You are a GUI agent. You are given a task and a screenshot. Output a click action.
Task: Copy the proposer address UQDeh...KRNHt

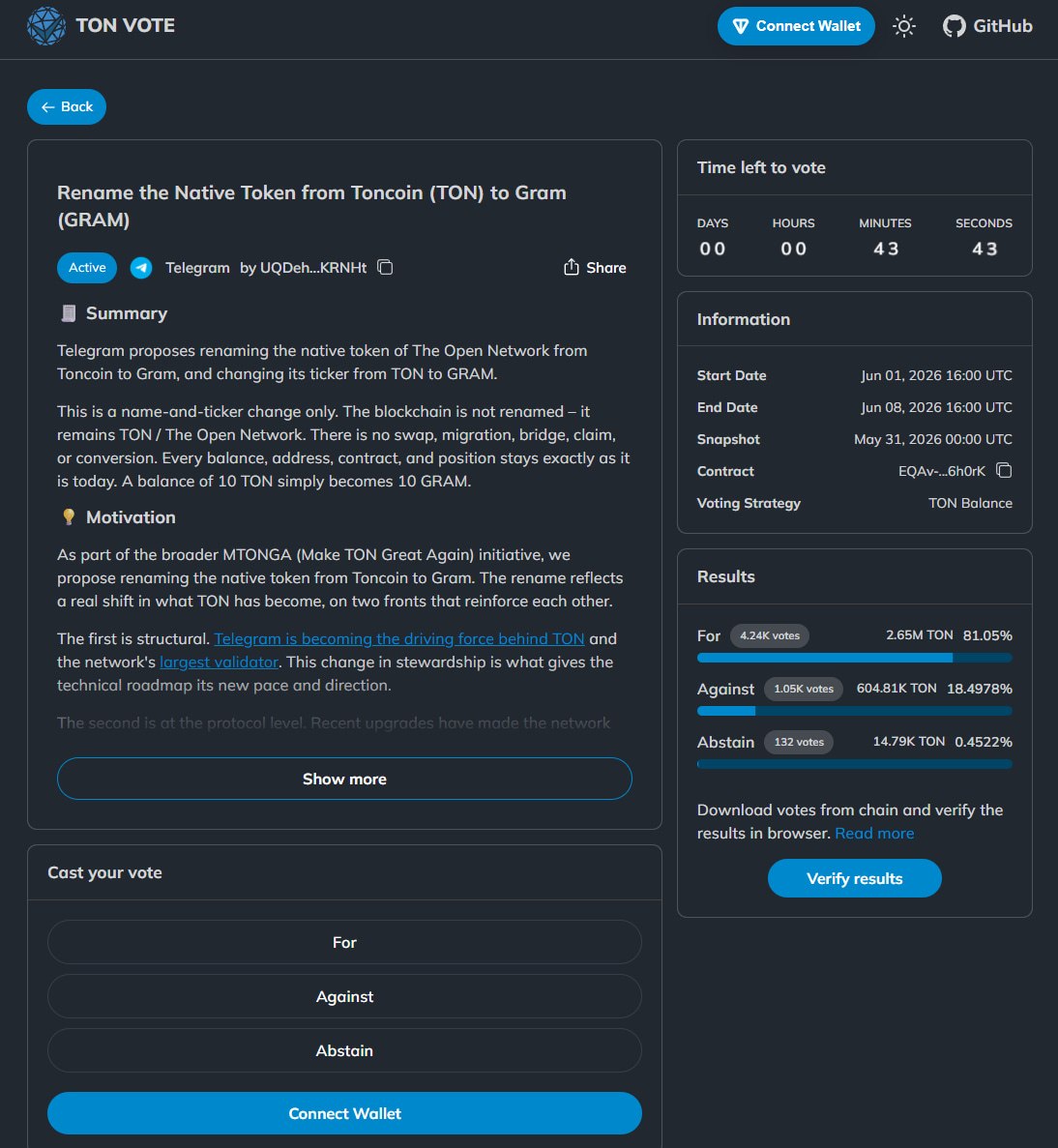[385, 267]
